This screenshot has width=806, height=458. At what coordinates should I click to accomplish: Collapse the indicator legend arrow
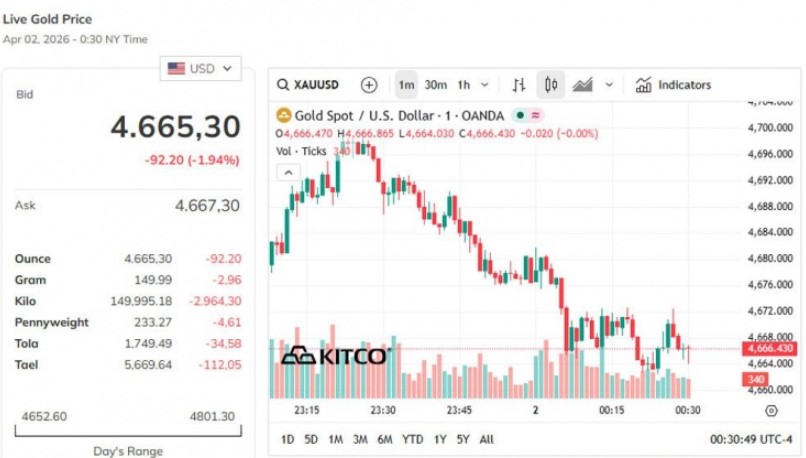tap(287, 172)
